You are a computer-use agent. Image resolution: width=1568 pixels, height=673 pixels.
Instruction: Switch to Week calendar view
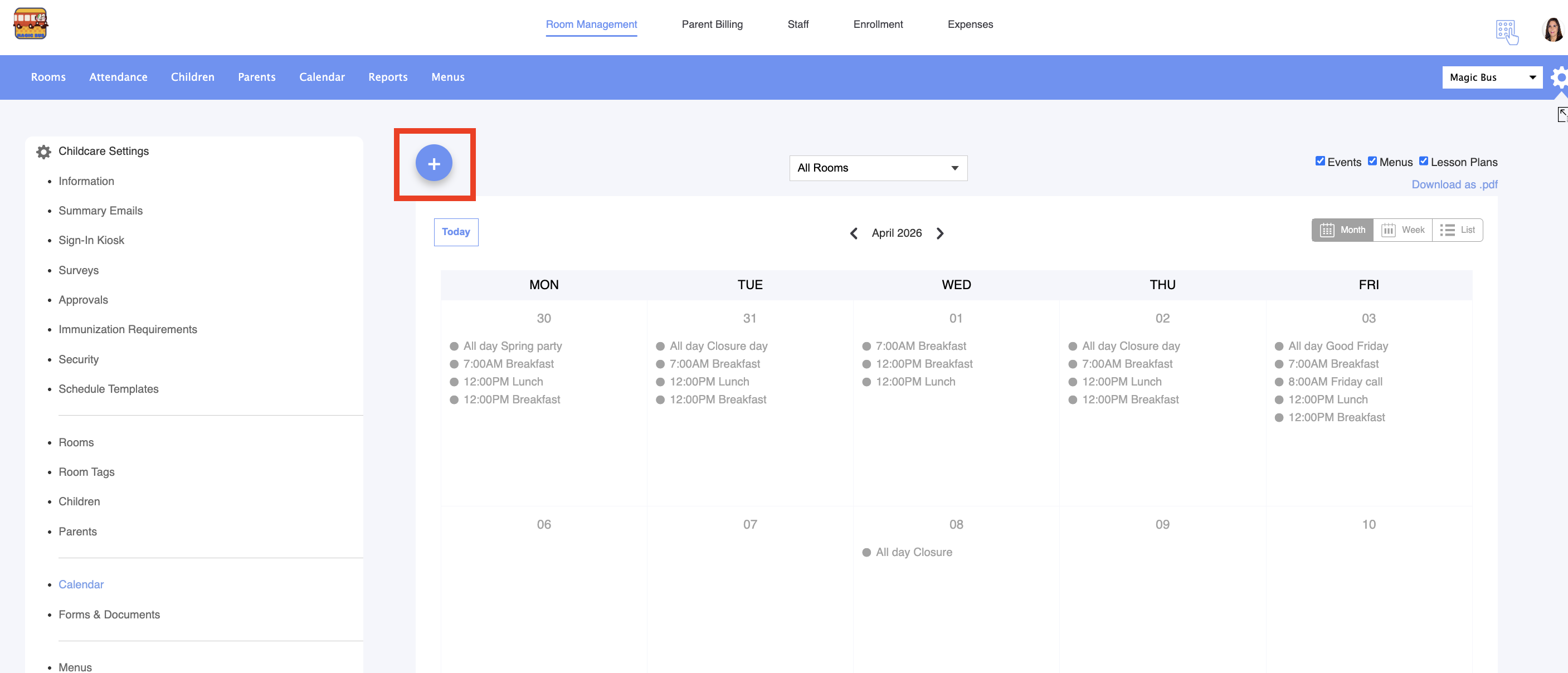[x=1403, y=230]
